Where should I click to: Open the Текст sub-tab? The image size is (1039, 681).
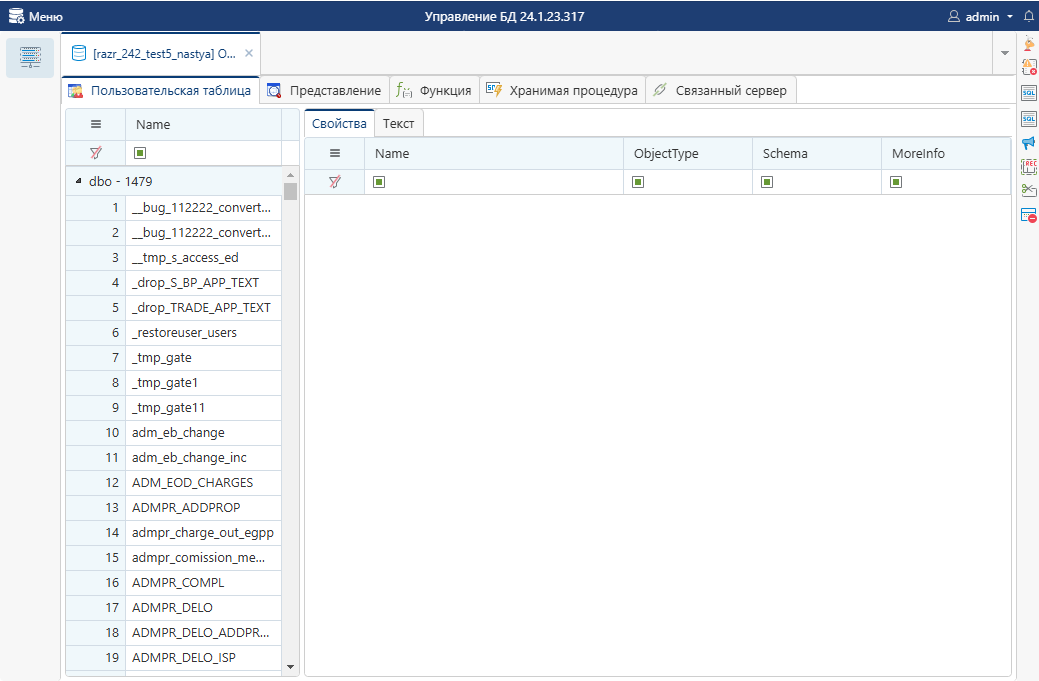click(x=399, y=123)
